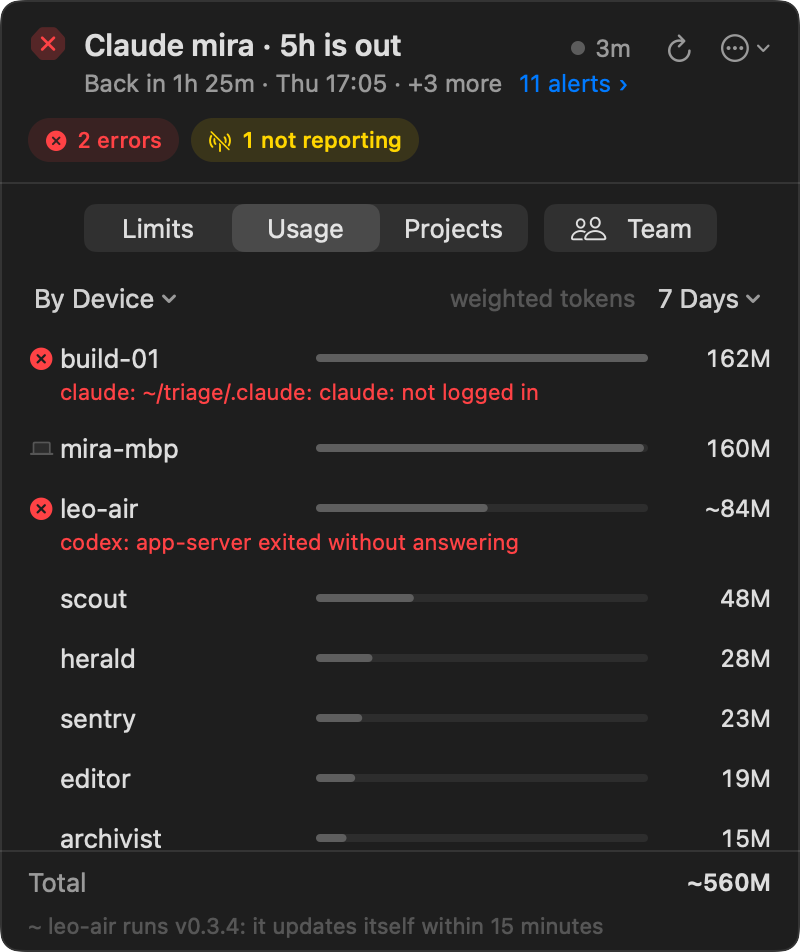The image size is (800, 952).
Task: Click the not-reporting antenna icon
Action: pyautogui.click(x=220, y=141)
